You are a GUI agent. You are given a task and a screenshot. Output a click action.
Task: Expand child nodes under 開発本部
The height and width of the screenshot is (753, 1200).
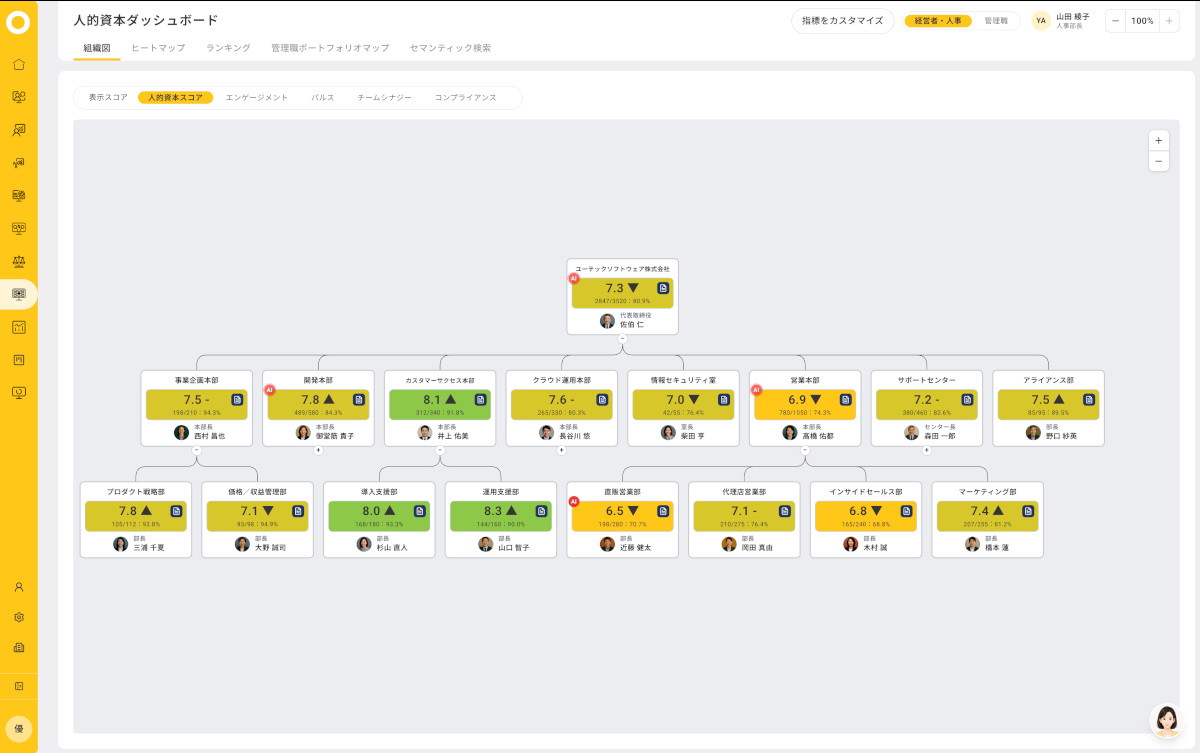tap(318, 450)
